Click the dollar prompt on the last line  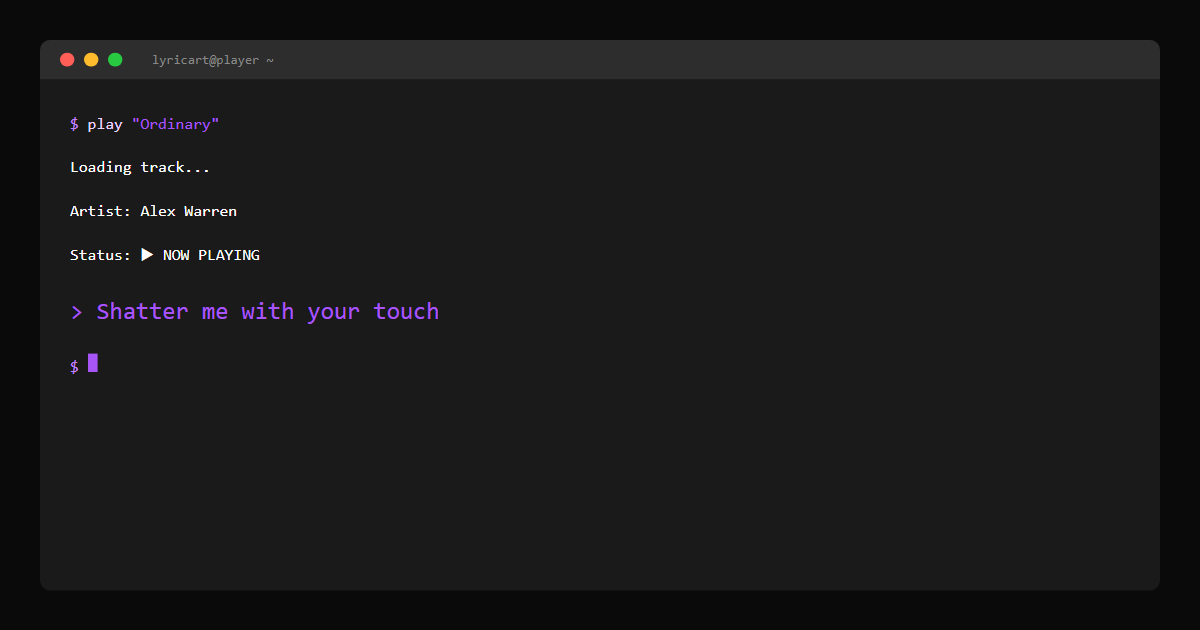coord(74,366)
